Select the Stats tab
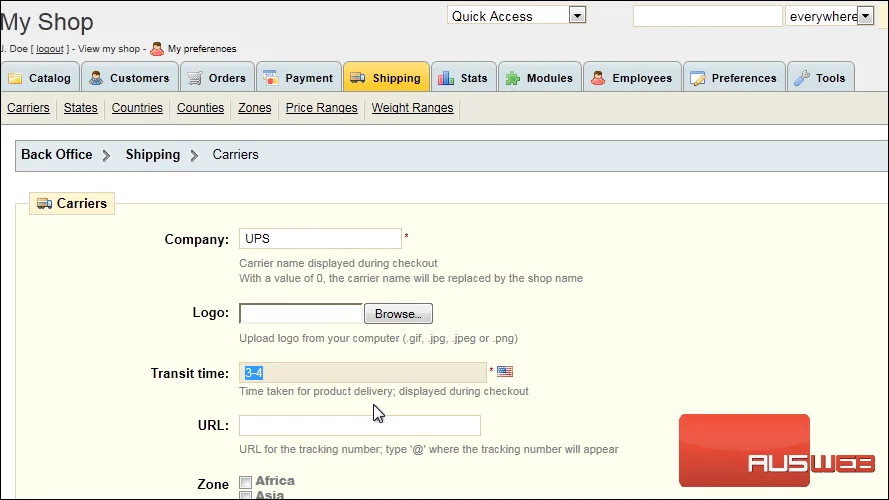This screenshot has width=889, height=500. coord(463,77)
